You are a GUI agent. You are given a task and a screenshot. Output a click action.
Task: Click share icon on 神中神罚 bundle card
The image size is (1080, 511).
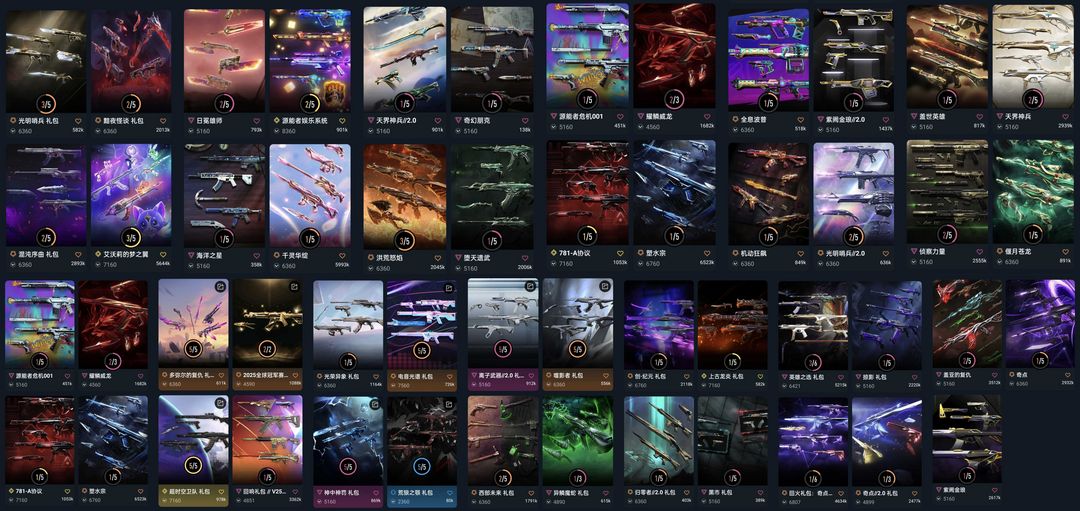[375, 403]
